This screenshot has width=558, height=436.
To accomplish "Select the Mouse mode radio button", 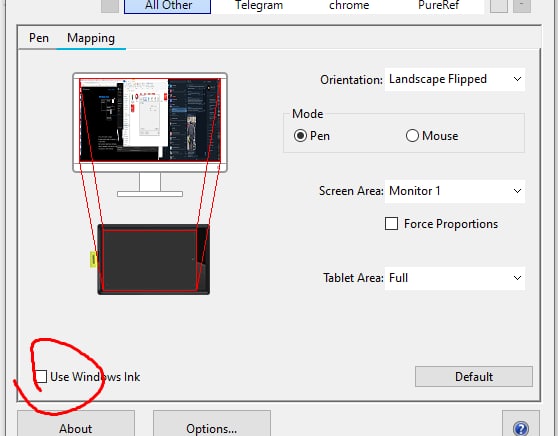I will [412, 136].
